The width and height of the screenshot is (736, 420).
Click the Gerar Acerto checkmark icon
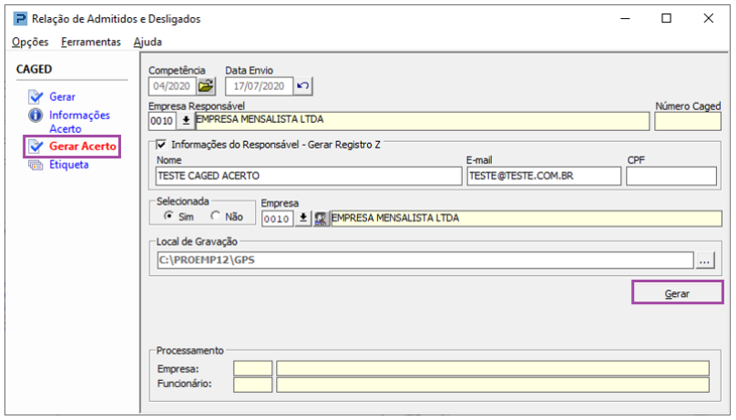(36, 146)
